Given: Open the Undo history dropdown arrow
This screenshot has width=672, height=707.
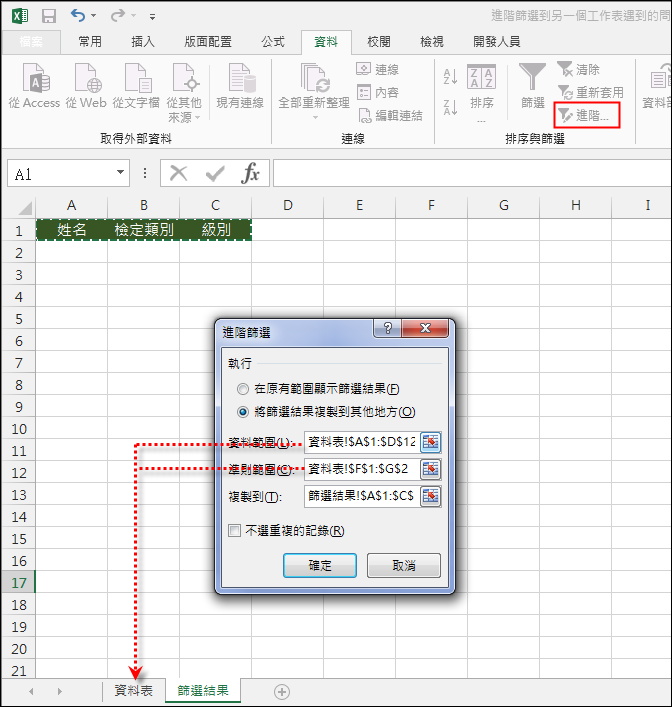Looking at the screenshot, I should 93,16.
